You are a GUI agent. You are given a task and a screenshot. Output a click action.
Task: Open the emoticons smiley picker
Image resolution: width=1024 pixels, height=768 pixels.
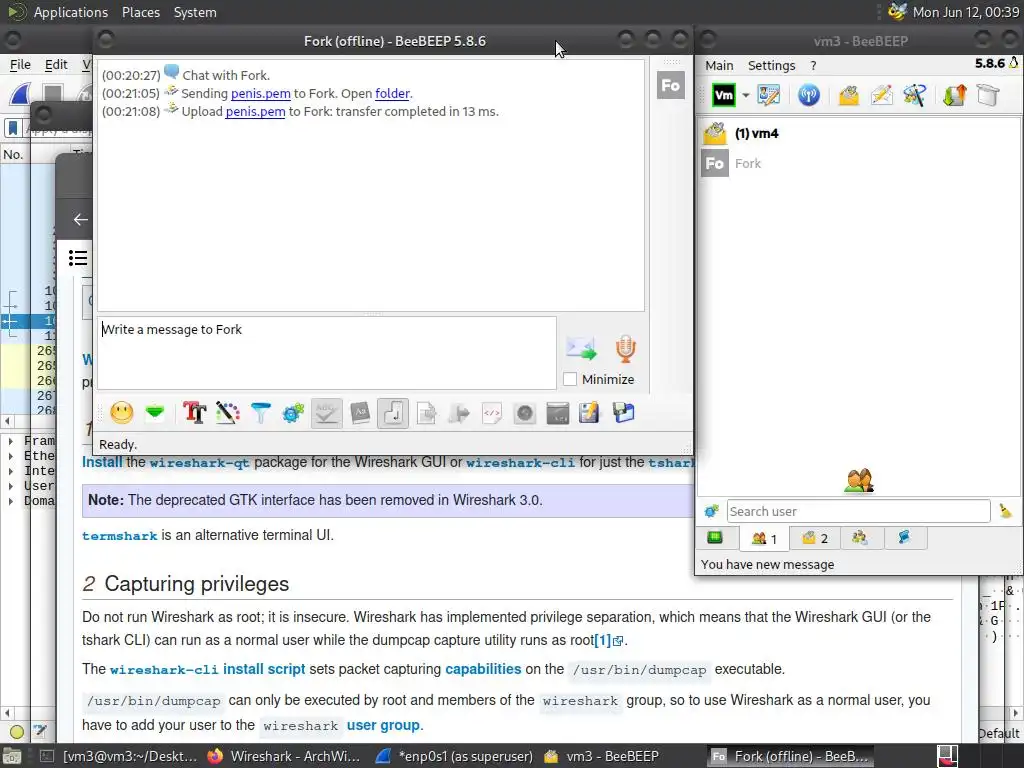121,413
